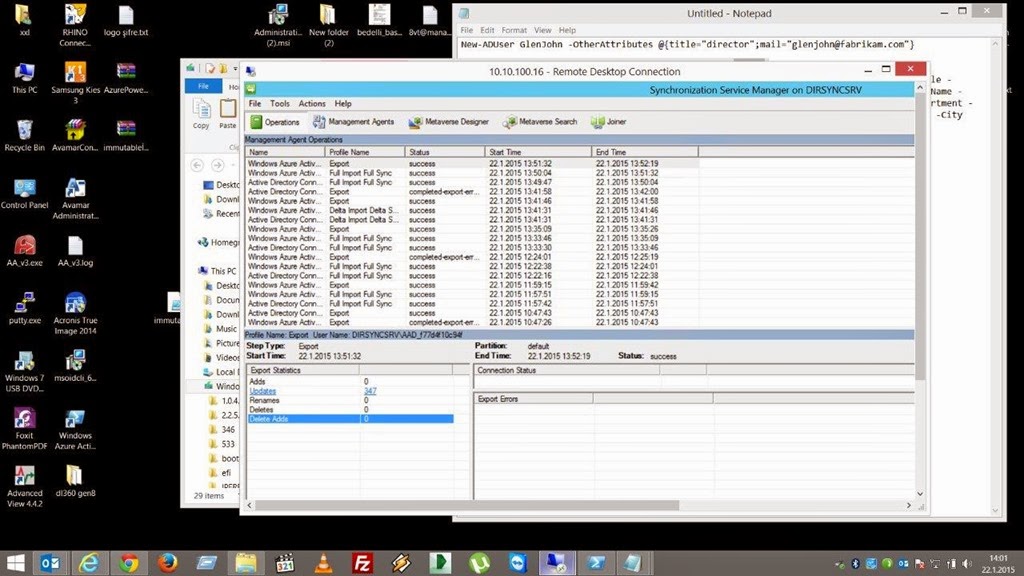Open Metaverse Search

click(540, 121)
